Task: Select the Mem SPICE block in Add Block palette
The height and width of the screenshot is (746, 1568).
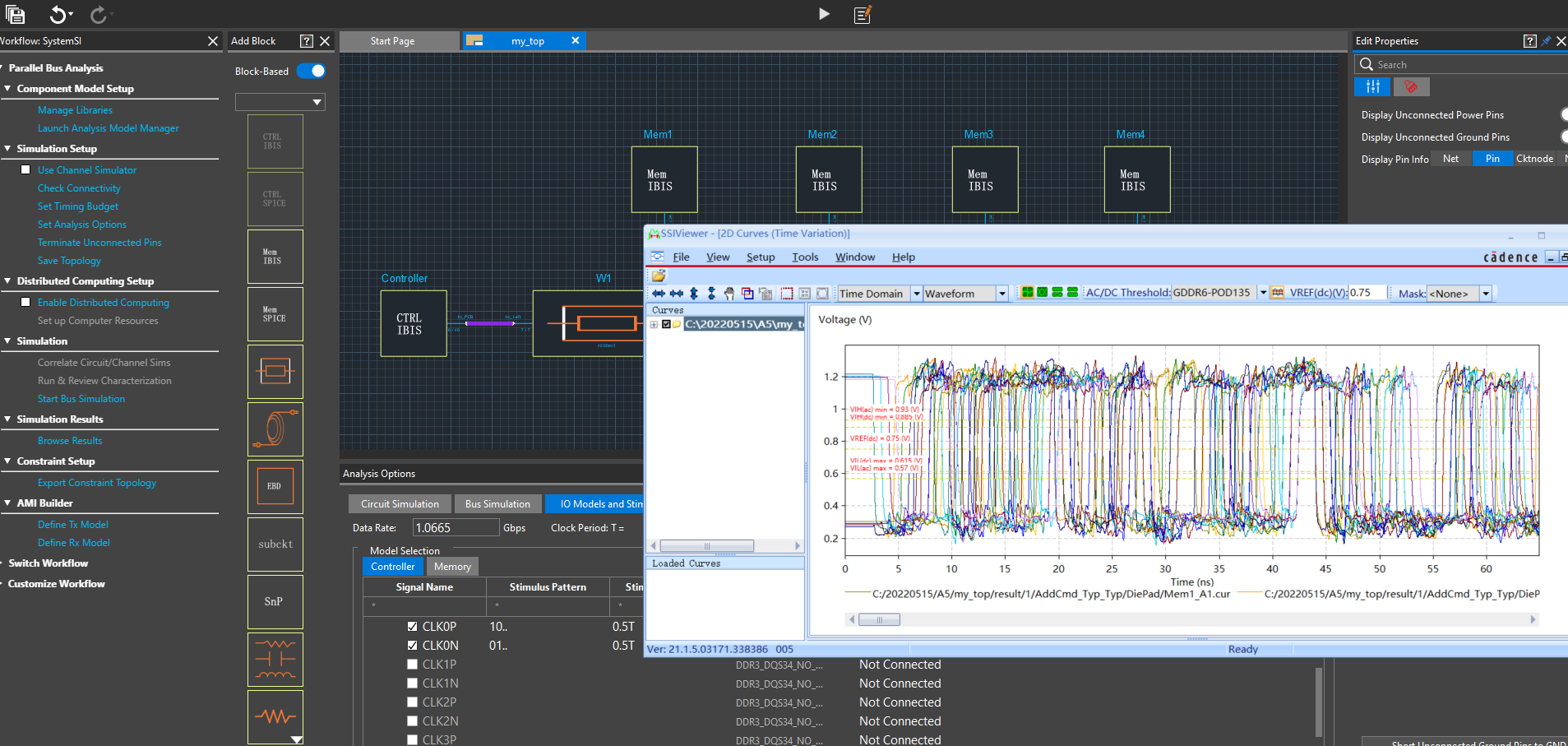Action: coord(275,314)
